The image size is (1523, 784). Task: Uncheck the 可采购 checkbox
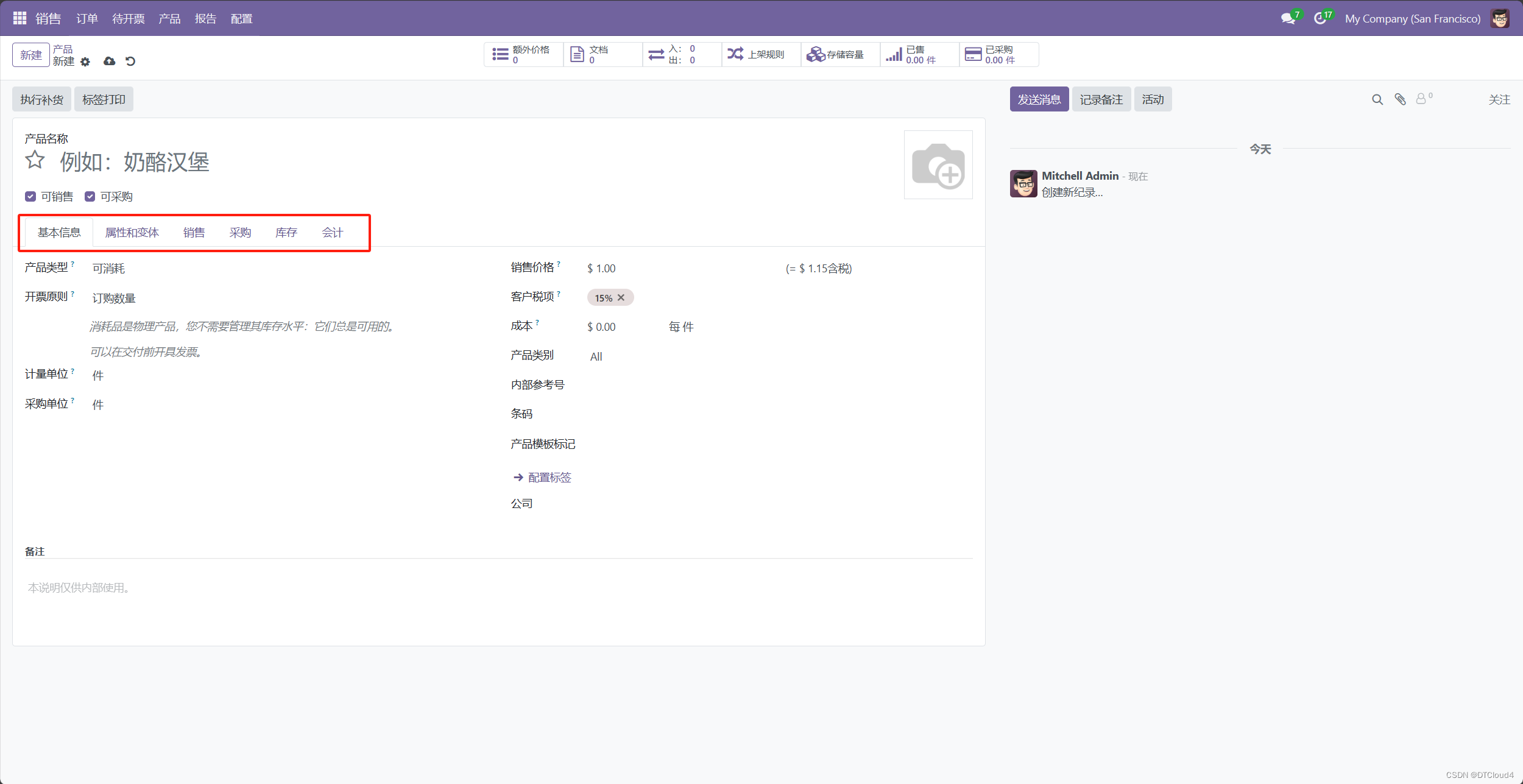[x=90, y=196]
